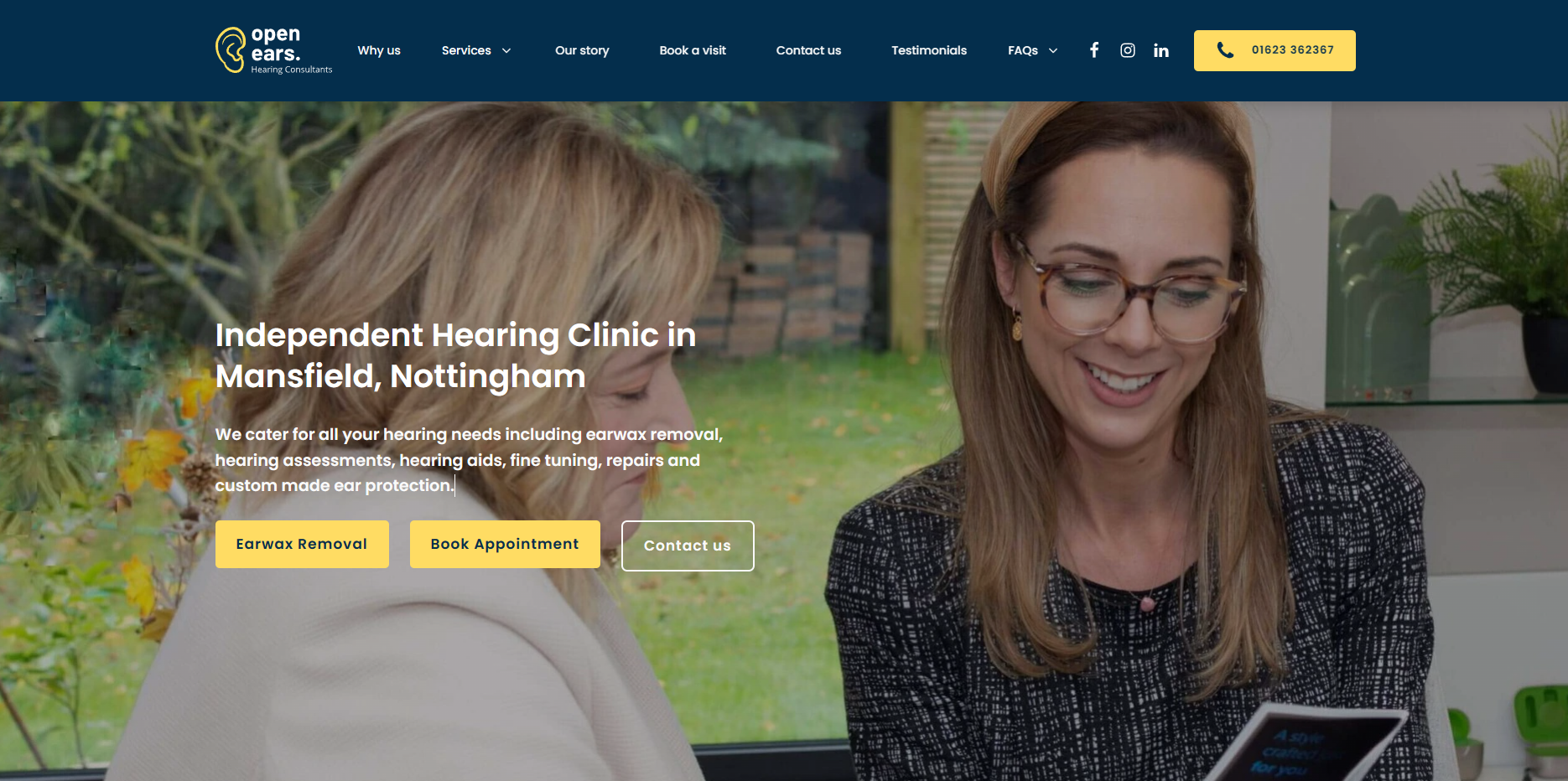Image resolution: width=1568 pixels, height=781 pixels.
Task: Click the phone handset icon
Action: (1225, 50)
